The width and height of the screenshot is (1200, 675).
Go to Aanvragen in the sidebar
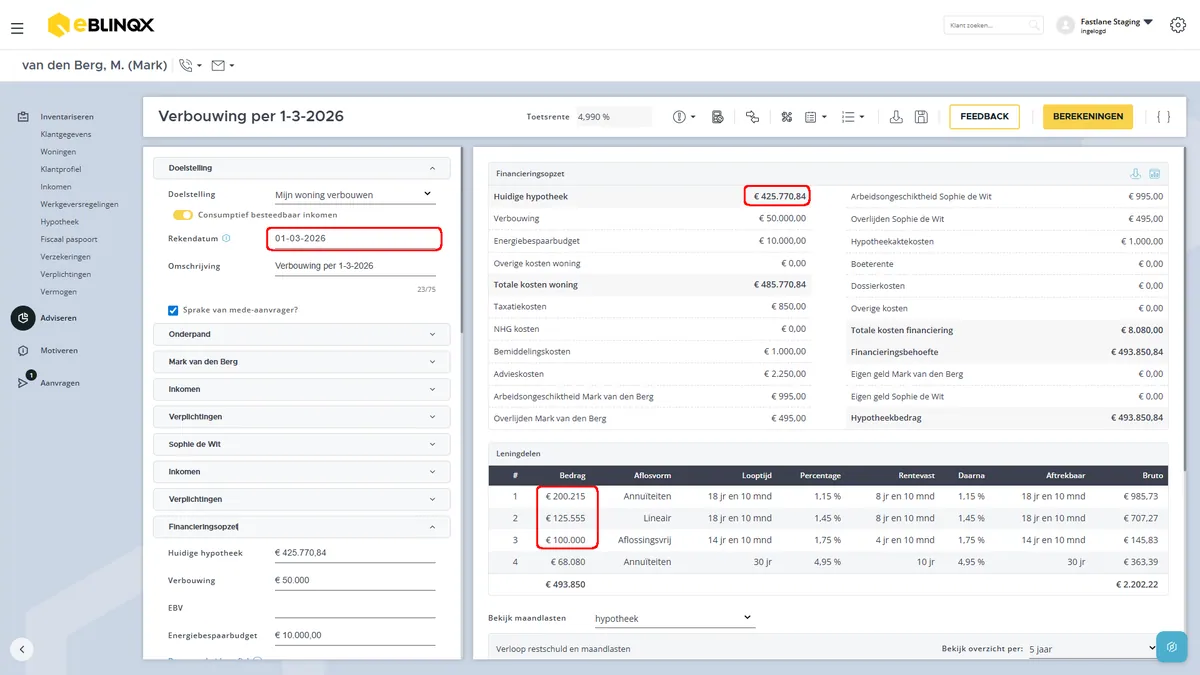59,383
